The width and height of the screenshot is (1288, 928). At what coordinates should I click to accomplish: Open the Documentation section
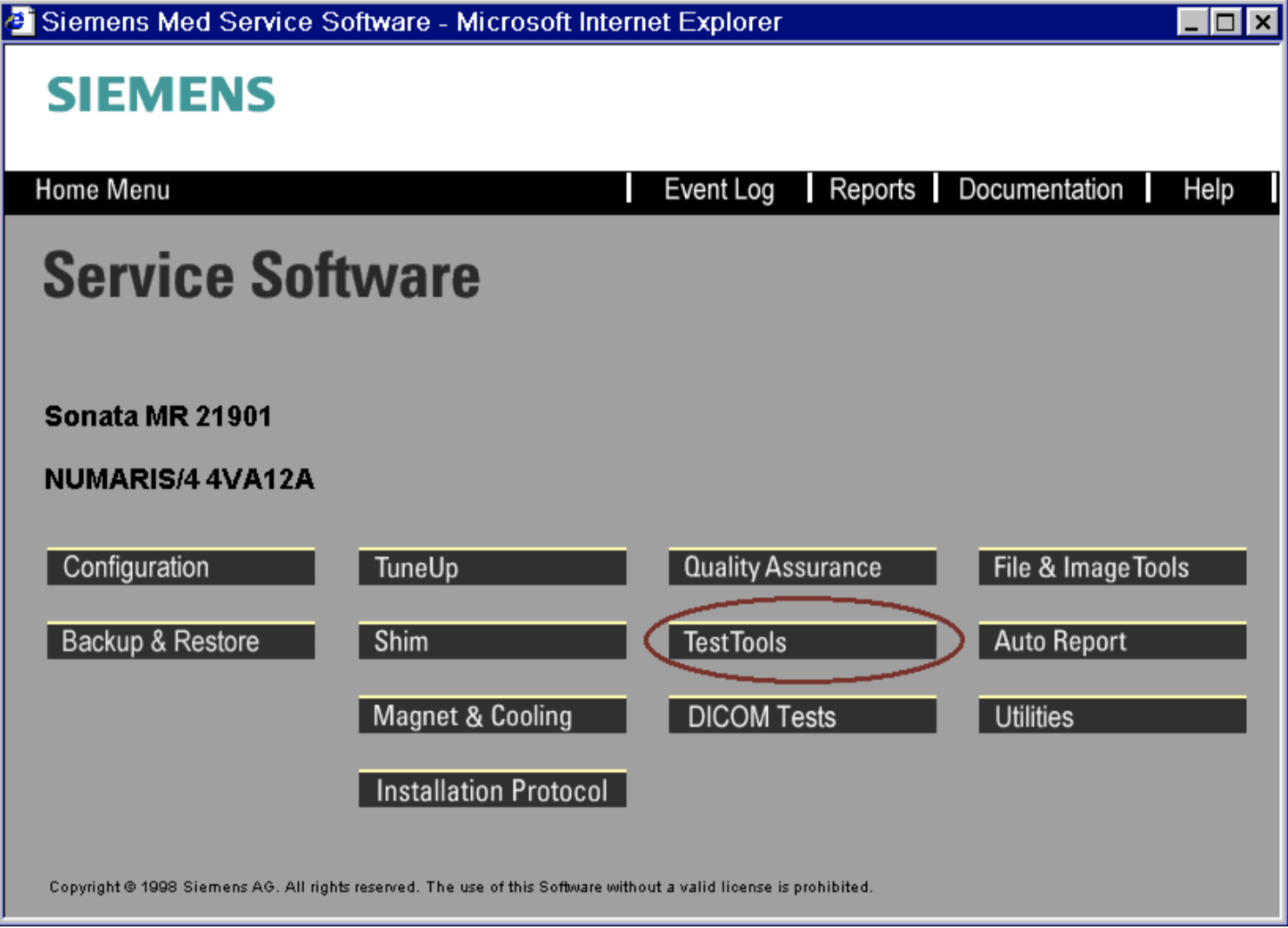click(x=1040, y=190)
